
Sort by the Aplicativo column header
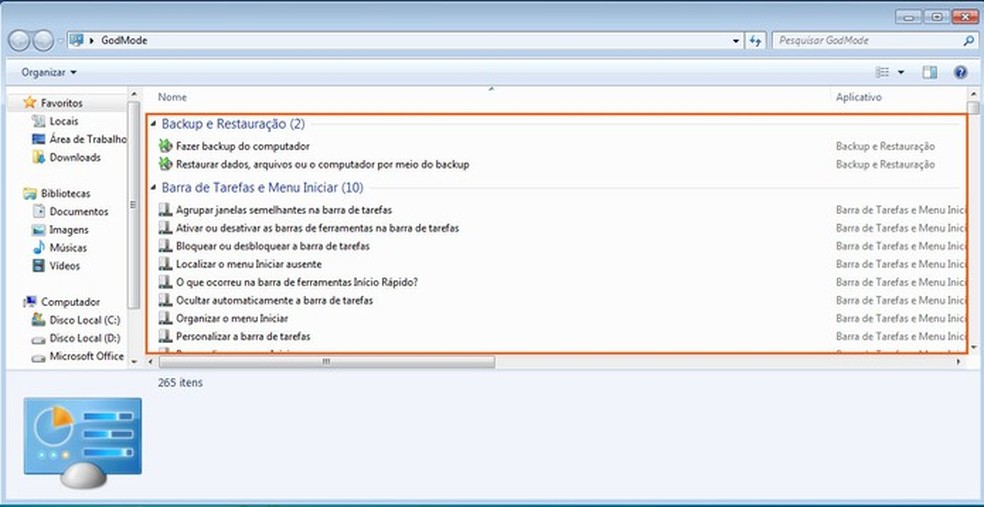coord(858,97)
